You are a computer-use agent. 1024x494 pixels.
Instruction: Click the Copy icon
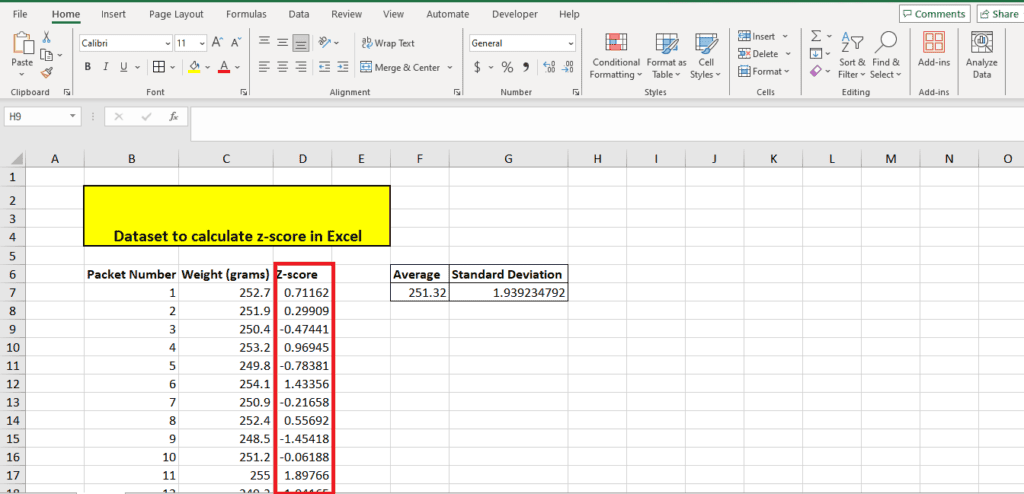pos(47,55)
